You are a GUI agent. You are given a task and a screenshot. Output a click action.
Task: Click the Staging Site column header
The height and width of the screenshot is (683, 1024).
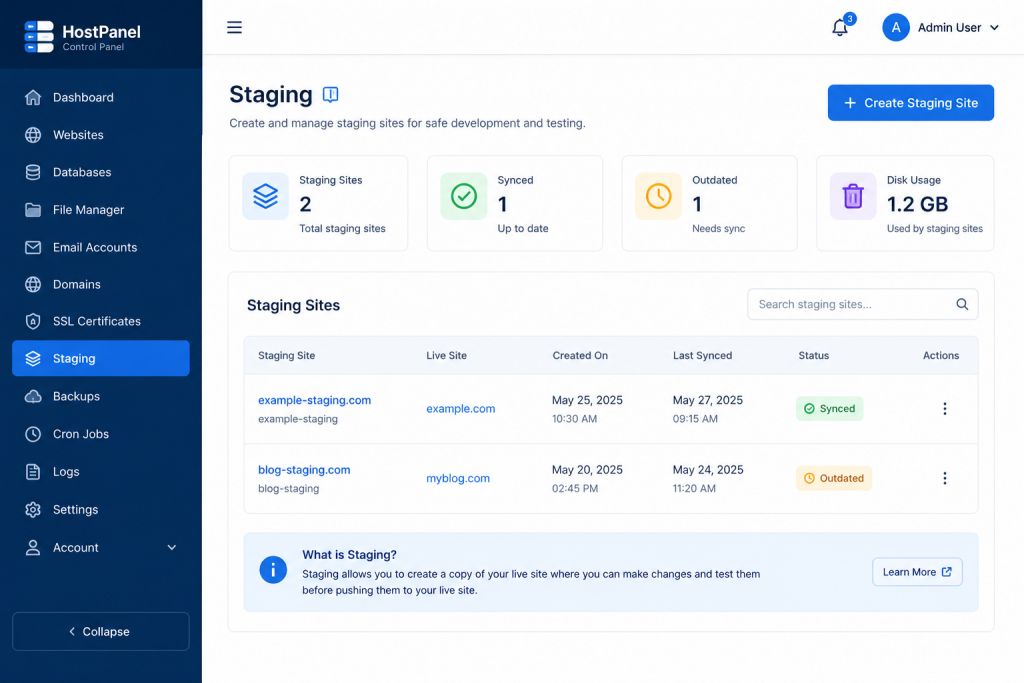[x=286, y=356]
